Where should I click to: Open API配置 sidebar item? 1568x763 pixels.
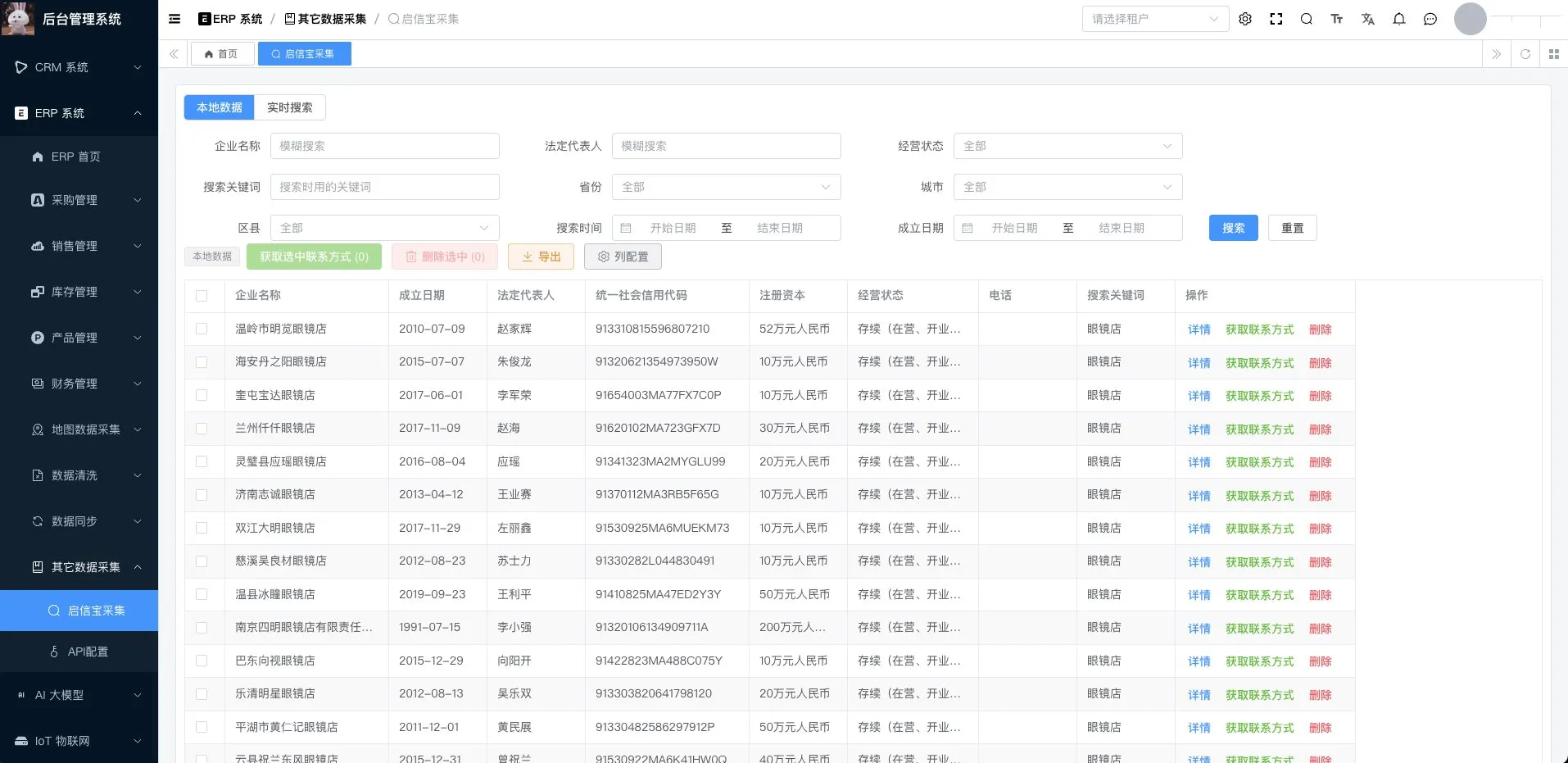point(79,652)
